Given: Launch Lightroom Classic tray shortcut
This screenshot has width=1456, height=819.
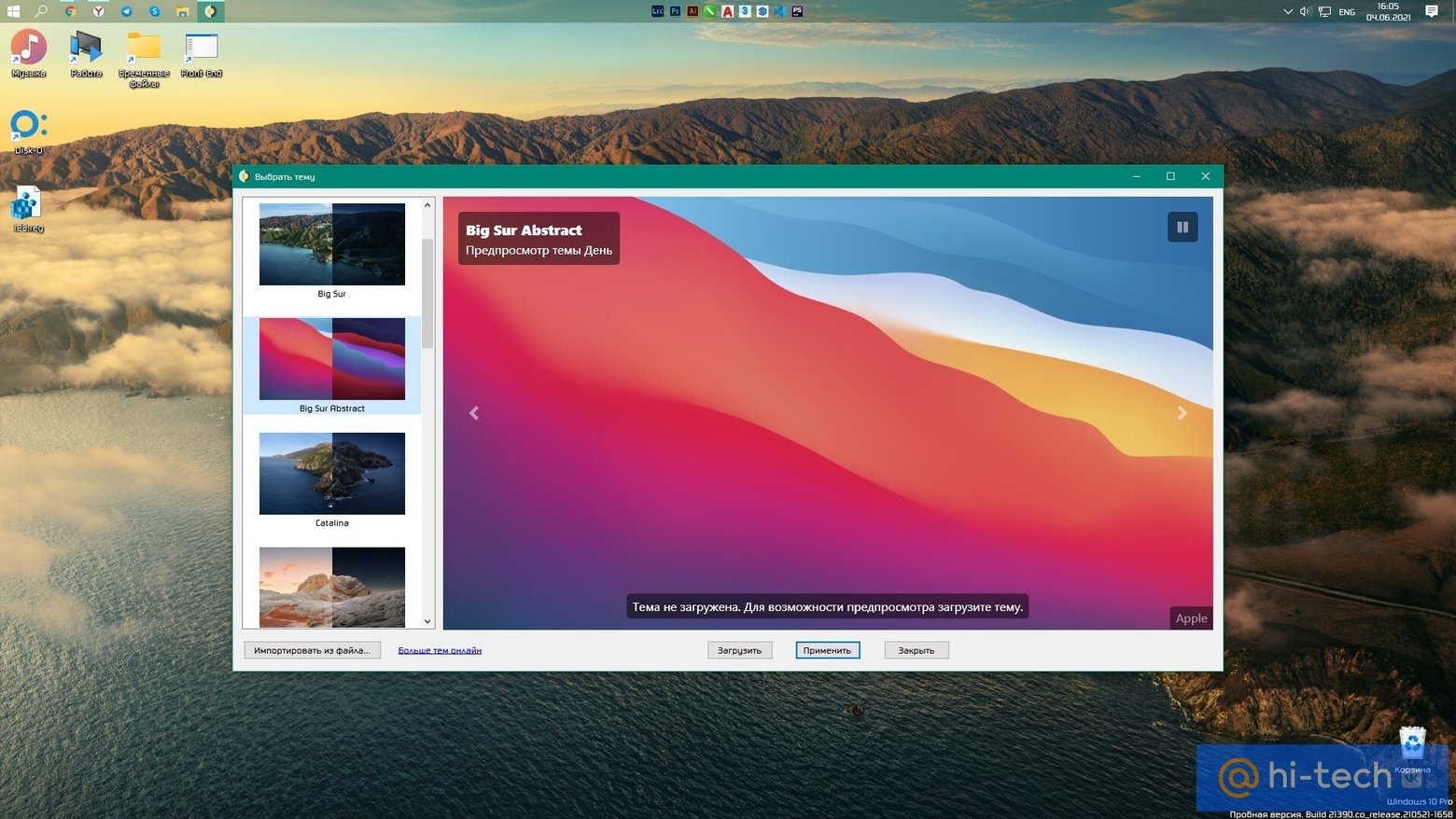Looking at the screenshot, I should (x=657, y=11).
